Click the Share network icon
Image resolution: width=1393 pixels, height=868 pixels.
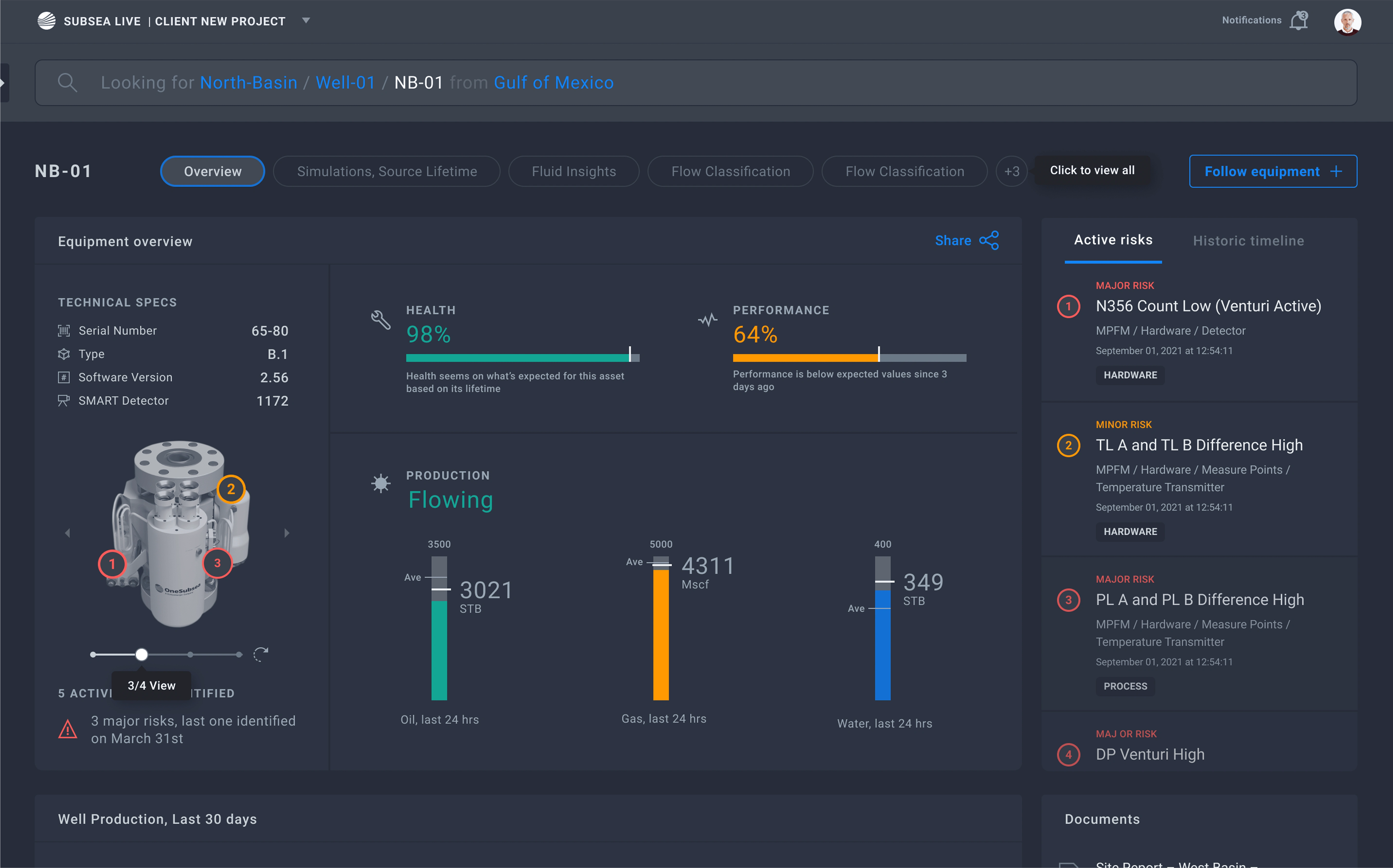[989, 240]
